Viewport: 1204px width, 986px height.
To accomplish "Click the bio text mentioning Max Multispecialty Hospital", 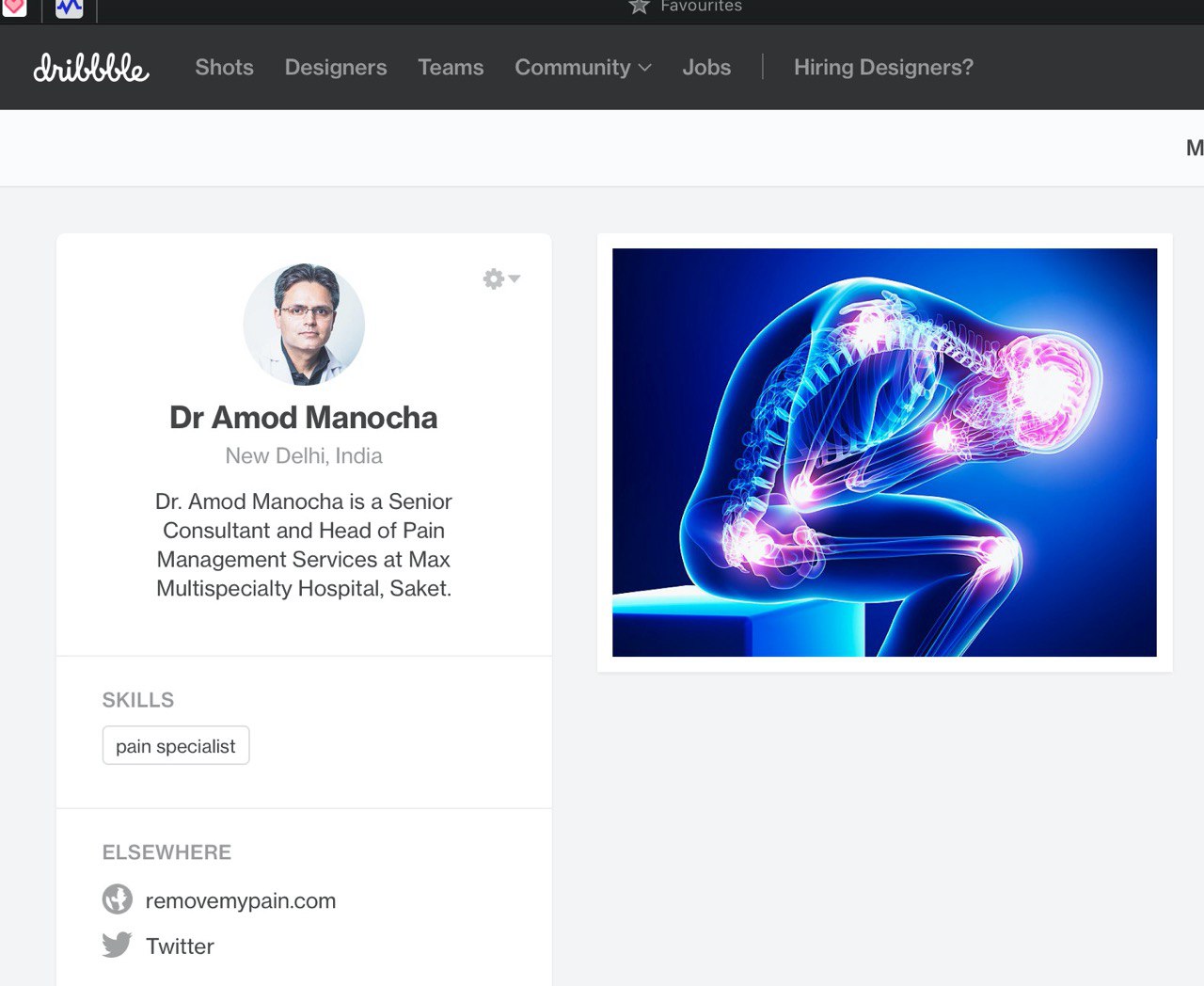I will (304, 545).
